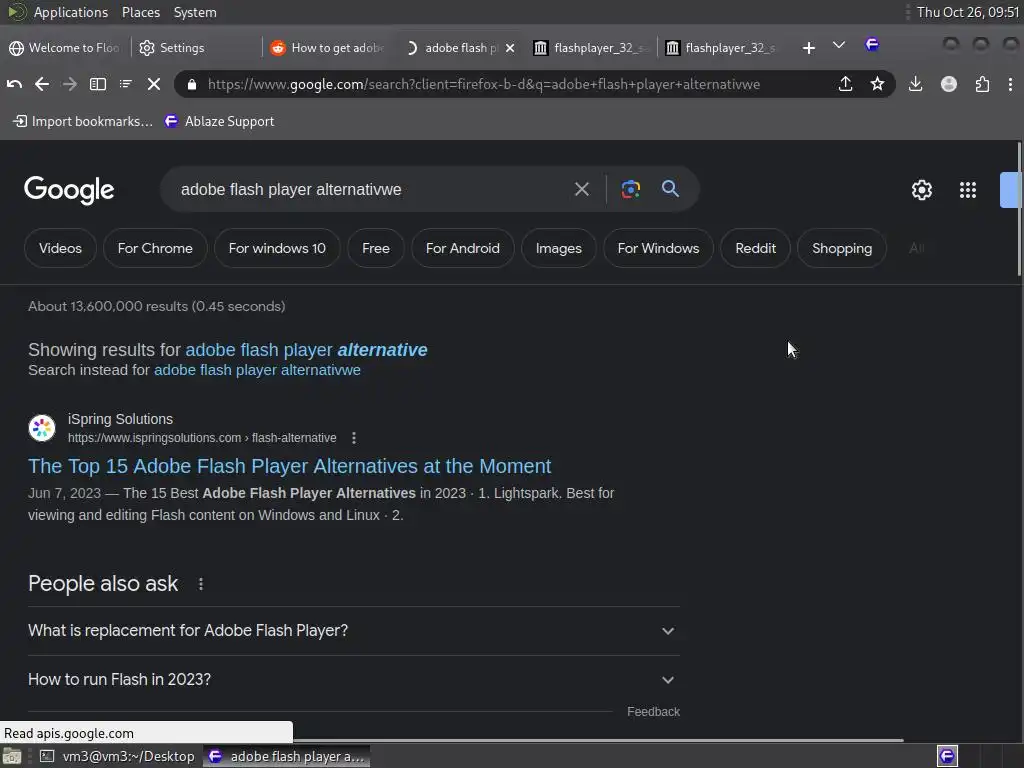Open Ablaze Support bookmark
The image size is (1024, 768).
tap(219, 121)
